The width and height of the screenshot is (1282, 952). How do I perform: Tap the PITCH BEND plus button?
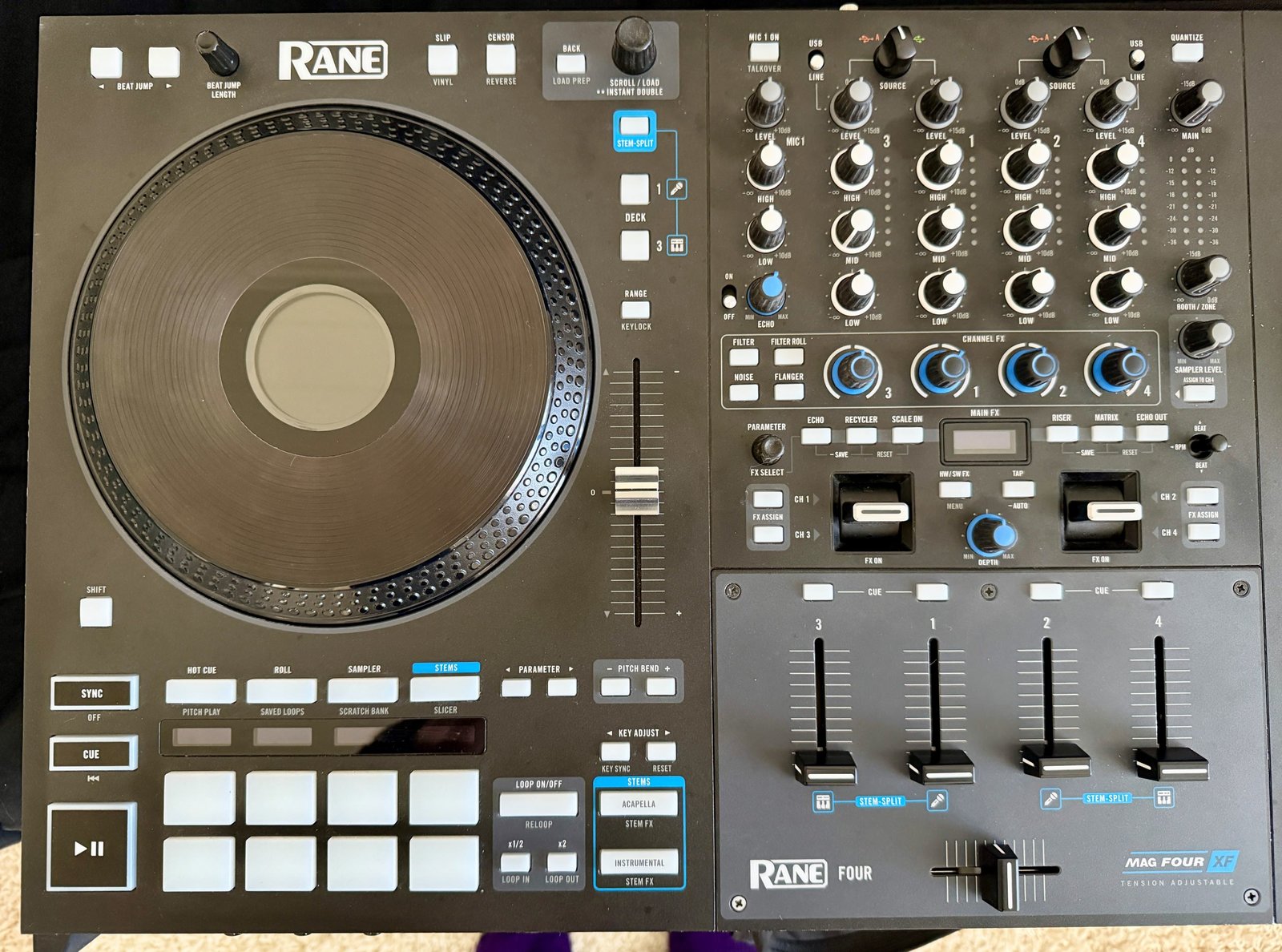[x=661, y=687]
